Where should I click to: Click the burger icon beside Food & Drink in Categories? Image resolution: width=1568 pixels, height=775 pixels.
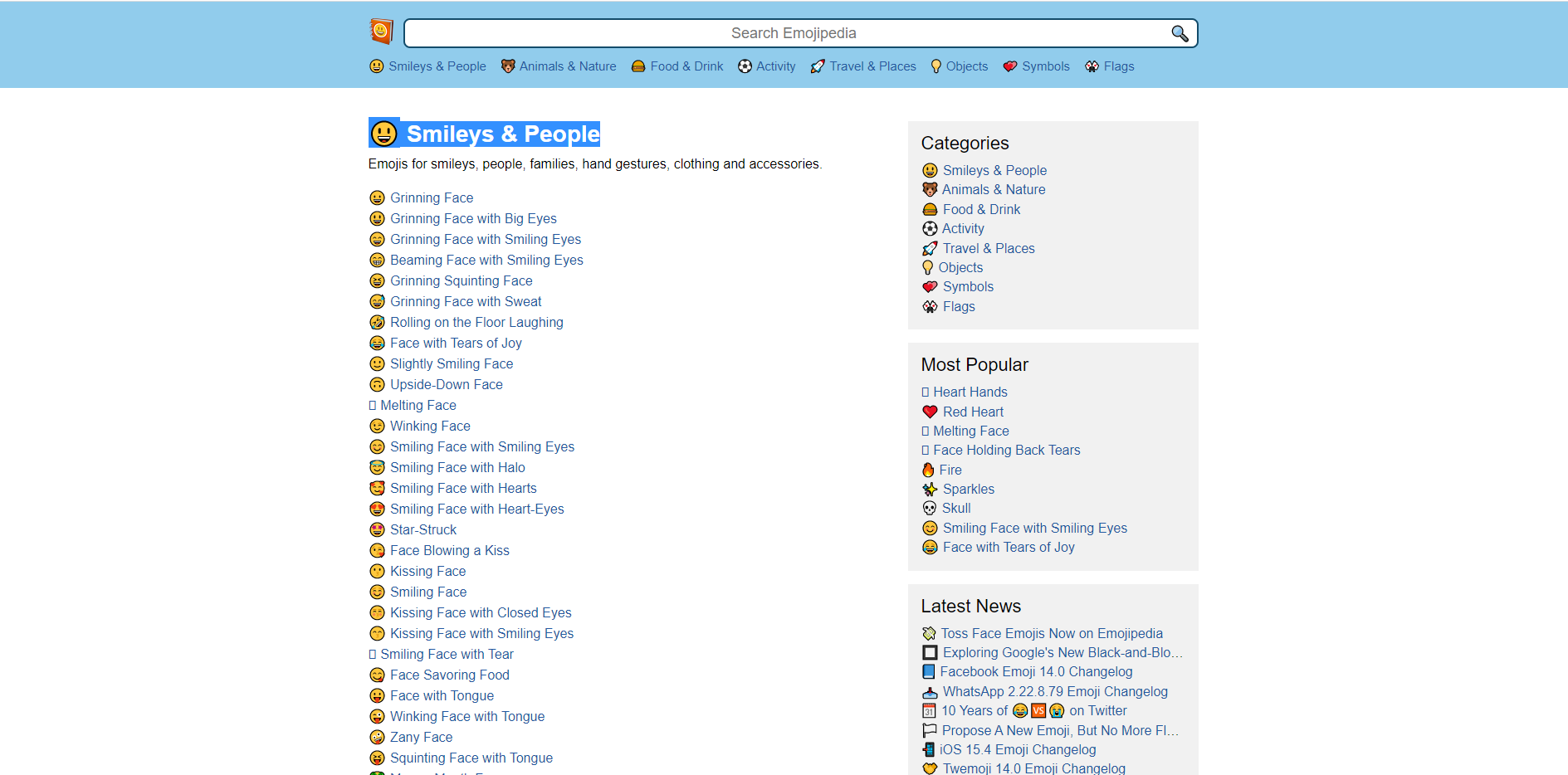coord(930,209)
